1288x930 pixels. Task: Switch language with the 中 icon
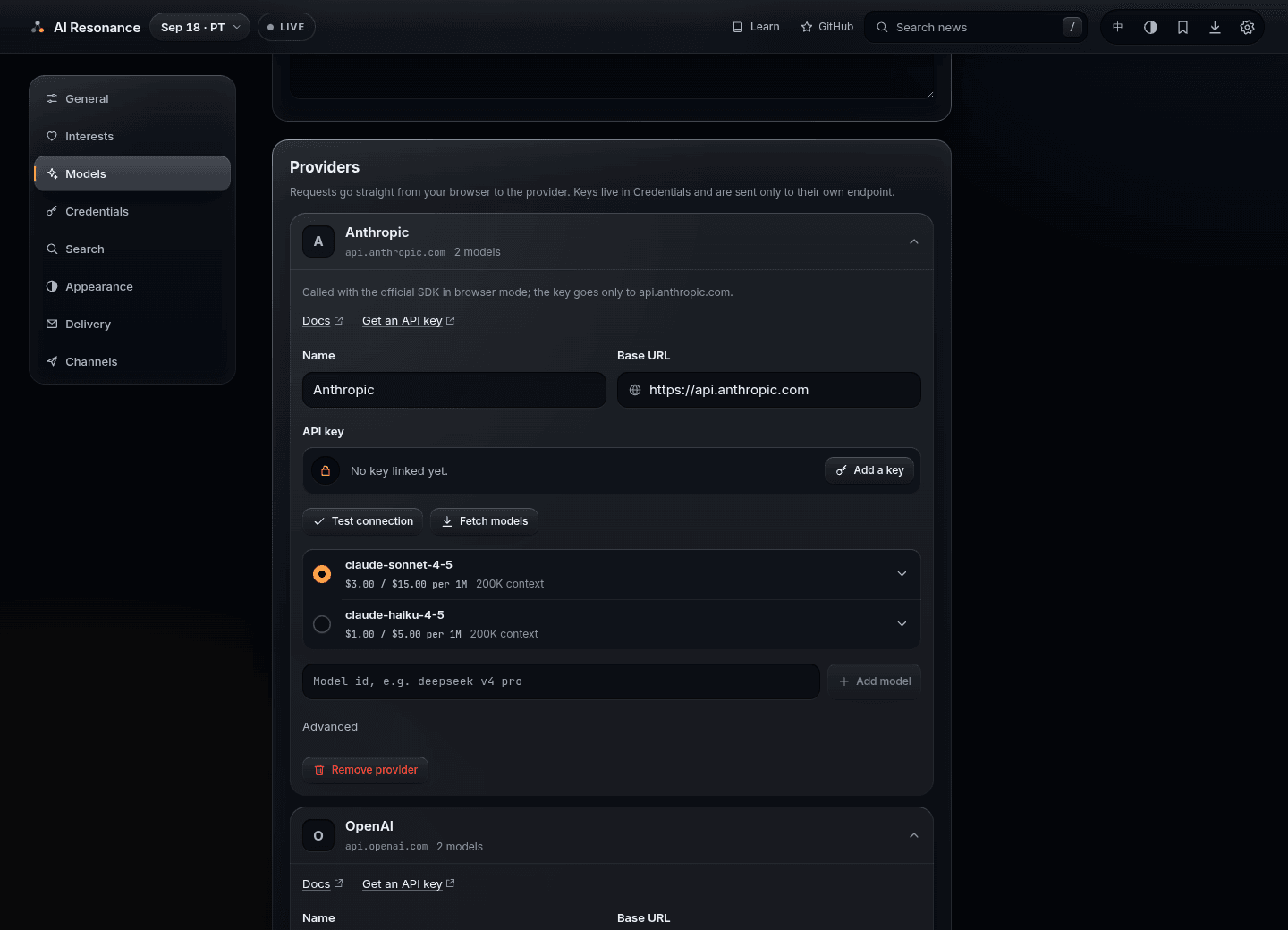pyautogui.click(x=1118, y=27)
